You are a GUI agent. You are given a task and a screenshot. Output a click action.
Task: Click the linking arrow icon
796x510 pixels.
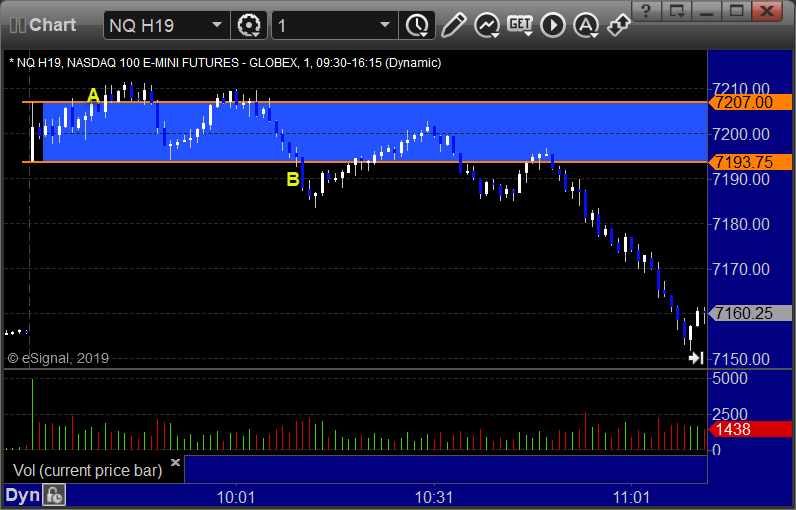click(619, 25)
